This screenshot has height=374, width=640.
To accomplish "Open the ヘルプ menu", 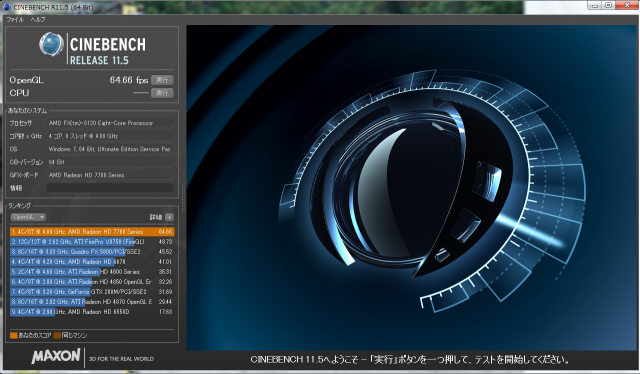I will pos(38,19).
